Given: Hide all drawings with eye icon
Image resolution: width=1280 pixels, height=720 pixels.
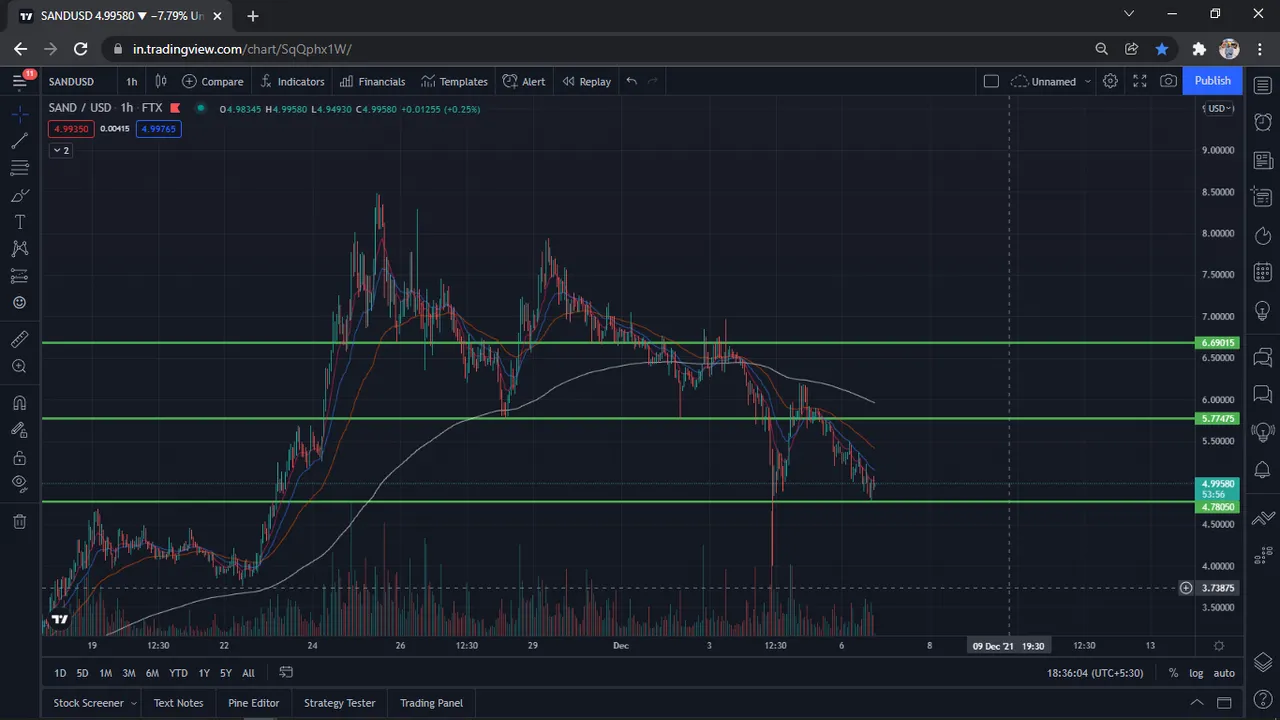Looking at the screenshot, I should pyautogui.click(x=19, y=484).
